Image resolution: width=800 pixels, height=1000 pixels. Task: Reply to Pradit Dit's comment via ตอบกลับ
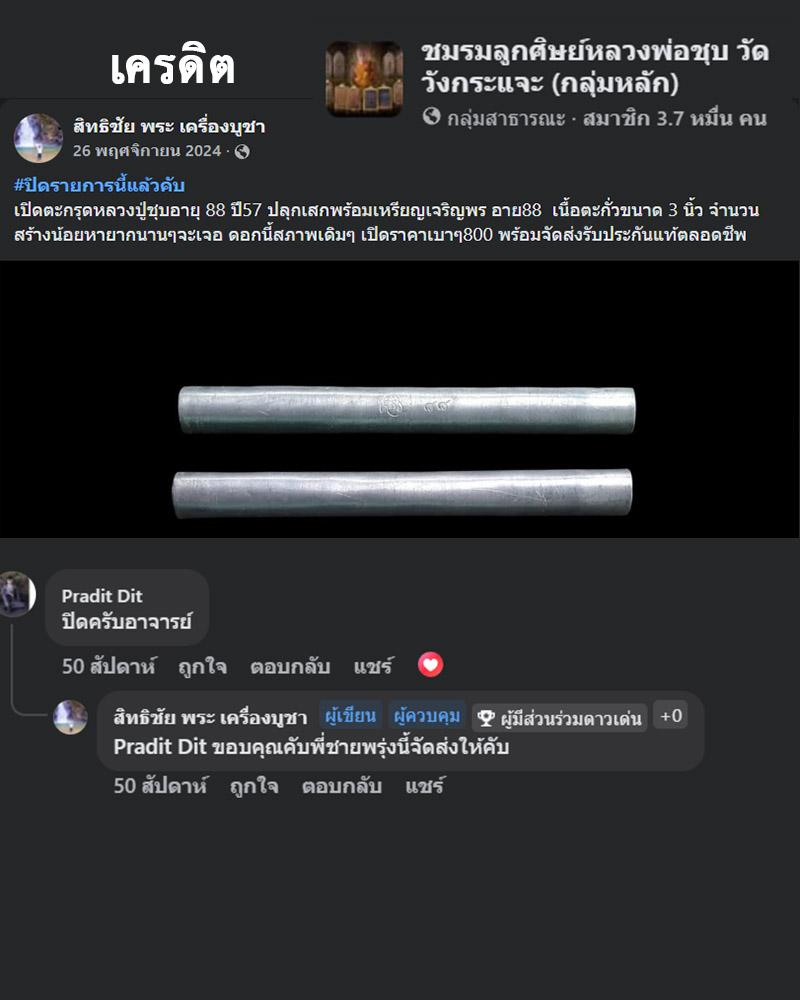[x=290, y=666]
